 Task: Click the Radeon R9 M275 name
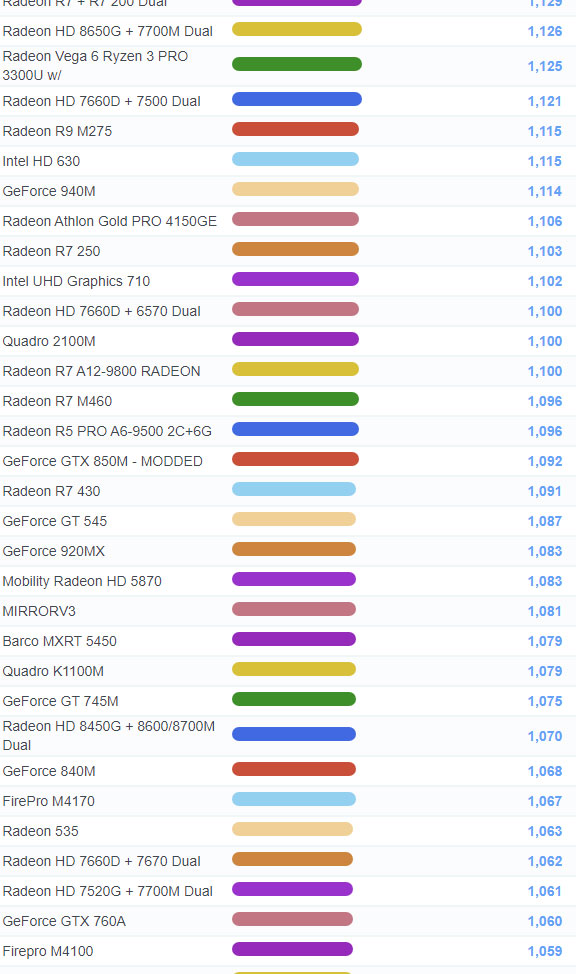tap(57, 131)
